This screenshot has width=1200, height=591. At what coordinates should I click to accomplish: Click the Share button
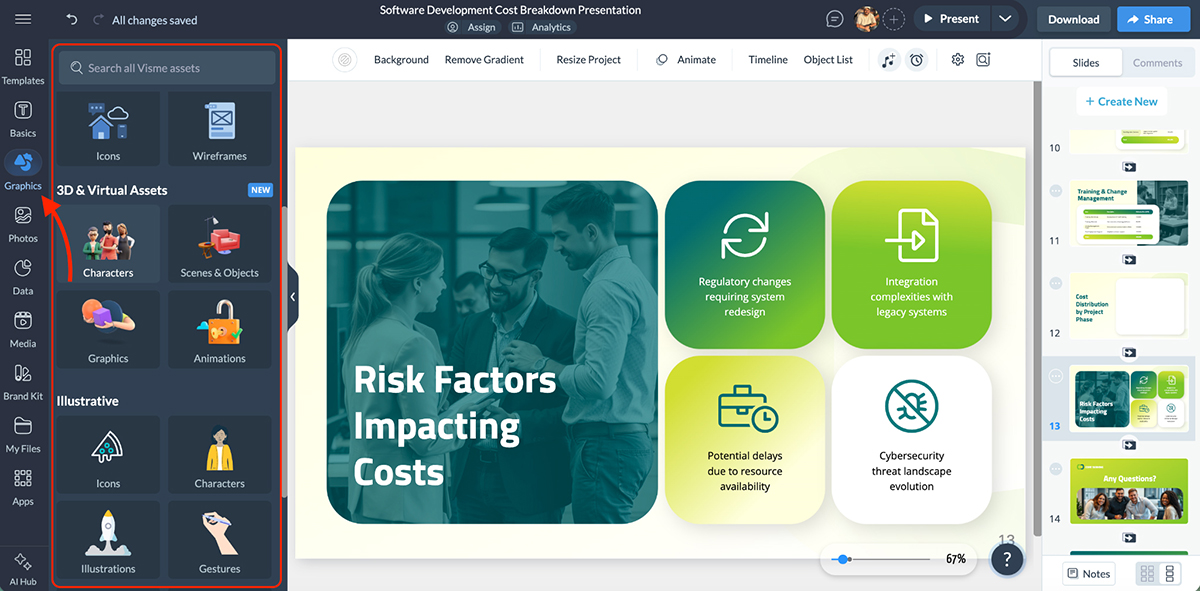[x=1153, y=18]
